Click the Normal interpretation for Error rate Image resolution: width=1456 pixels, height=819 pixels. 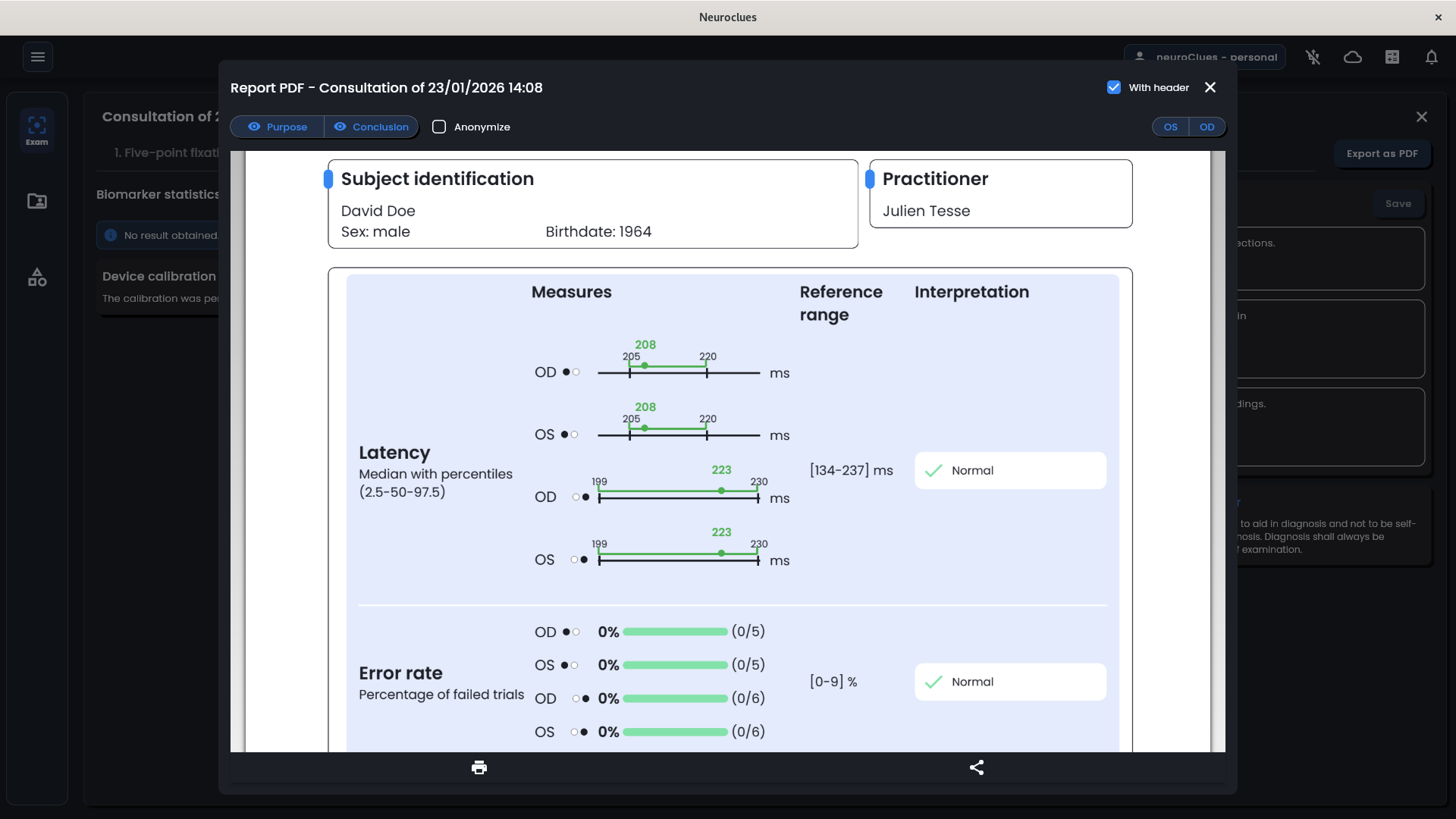click(1010, 682)
